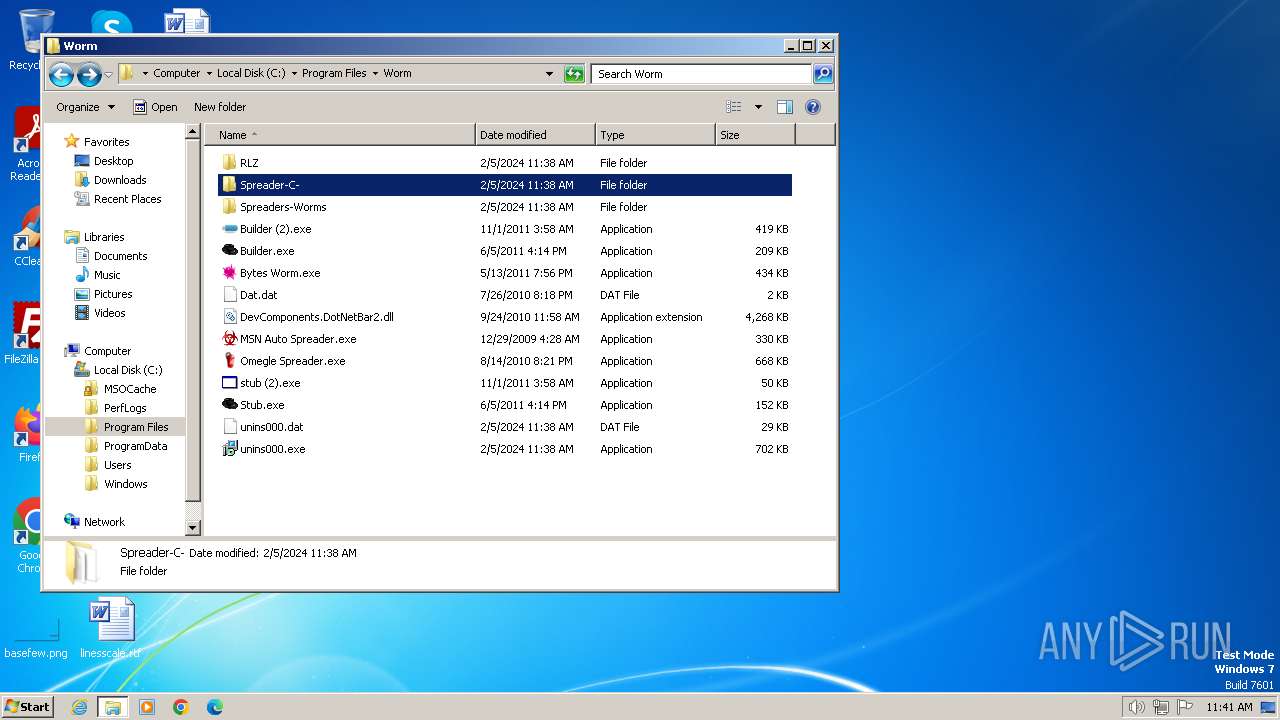Click navigation pane scrollbar down arrow
1280x720 pixels.
[193, 528]
